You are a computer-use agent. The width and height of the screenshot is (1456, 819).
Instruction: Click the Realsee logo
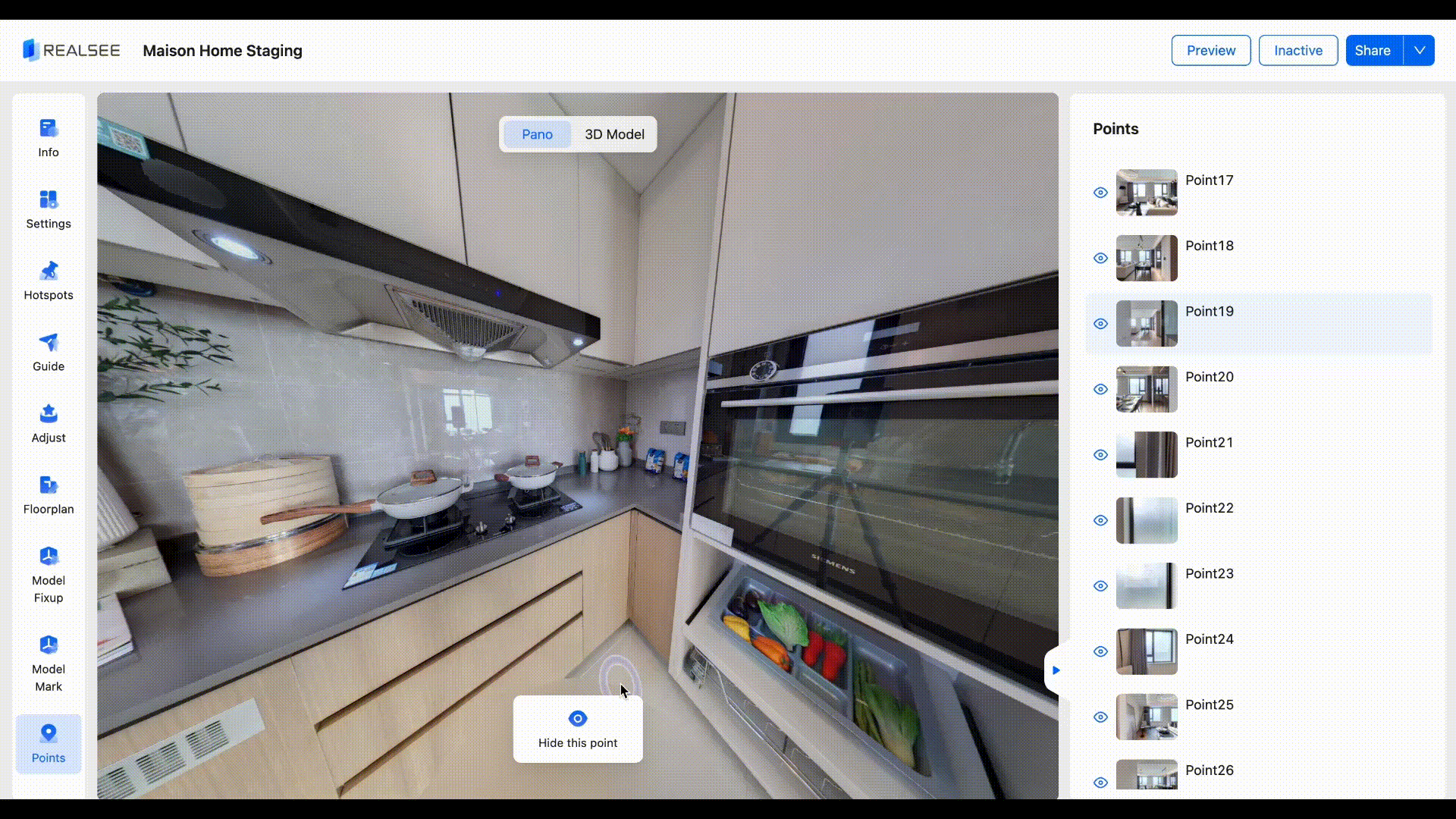click(71, 51)
